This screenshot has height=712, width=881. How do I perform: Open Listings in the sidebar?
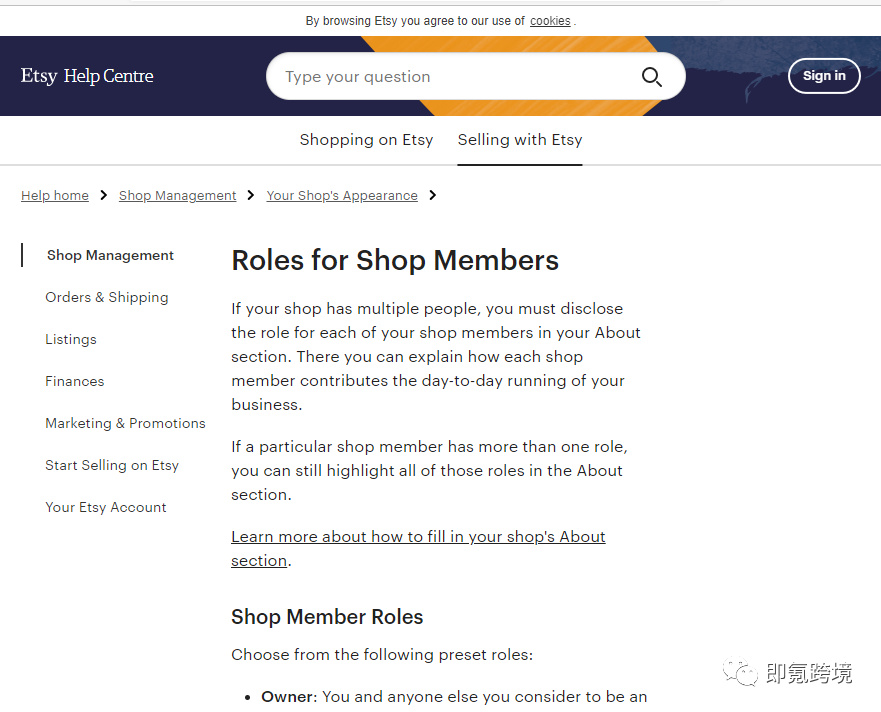click(x=71, y=340)
